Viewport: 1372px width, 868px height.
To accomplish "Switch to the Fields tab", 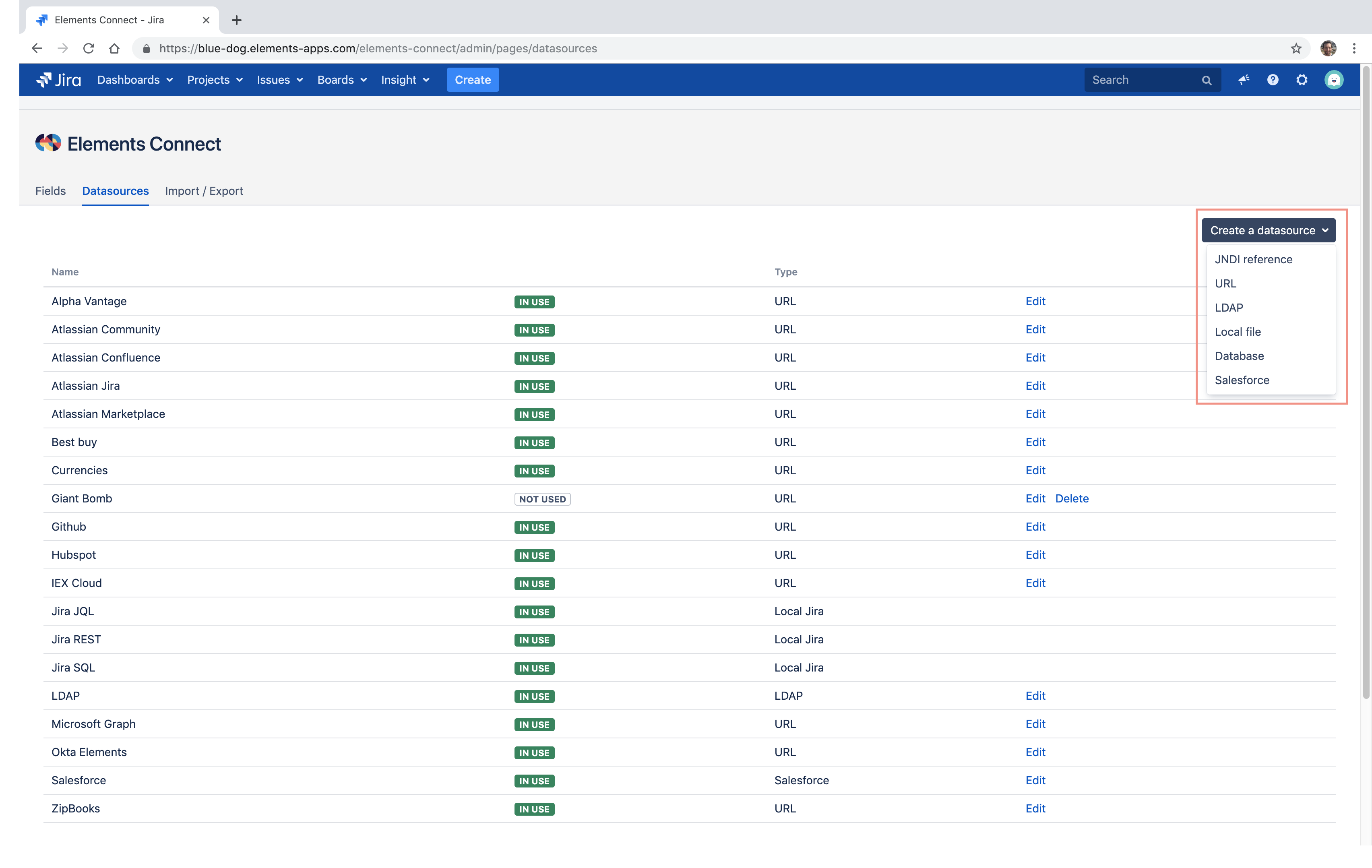I will click(x=50, y=191).
